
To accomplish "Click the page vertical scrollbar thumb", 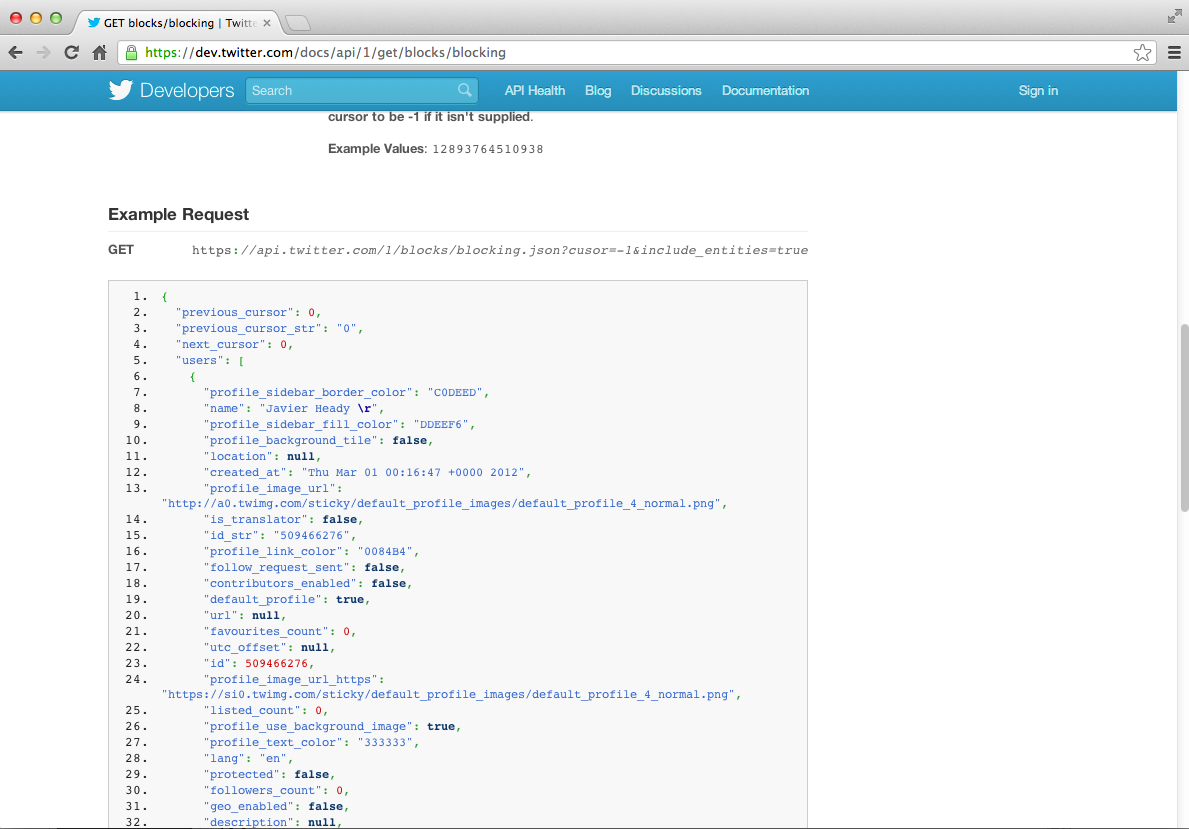I will [1184, 418].
